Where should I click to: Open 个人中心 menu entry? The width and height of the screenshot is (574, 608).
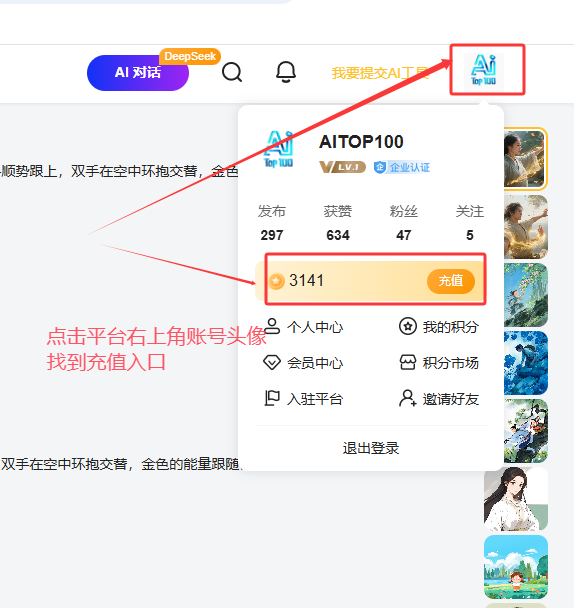point(303,327)
